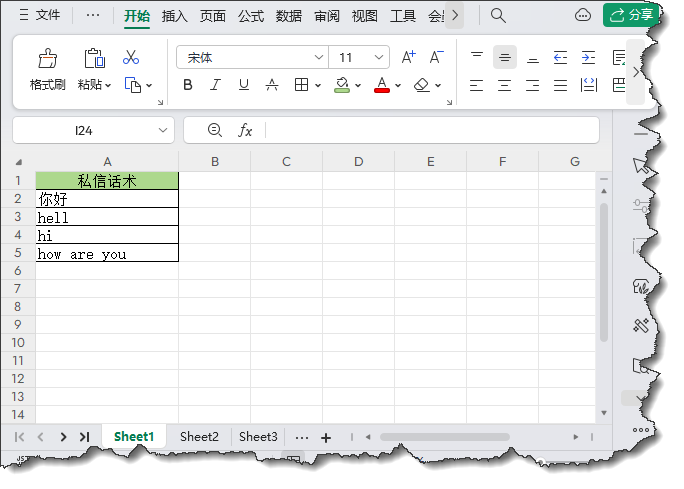
Task: Click in the formula bar input
Action: point(432,130)
